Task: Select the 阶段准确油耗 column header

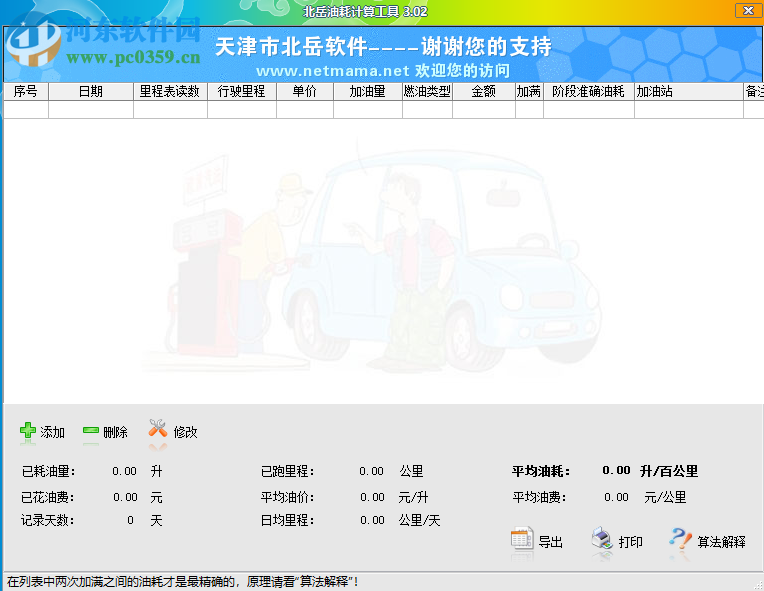Action: coord(589,92)
